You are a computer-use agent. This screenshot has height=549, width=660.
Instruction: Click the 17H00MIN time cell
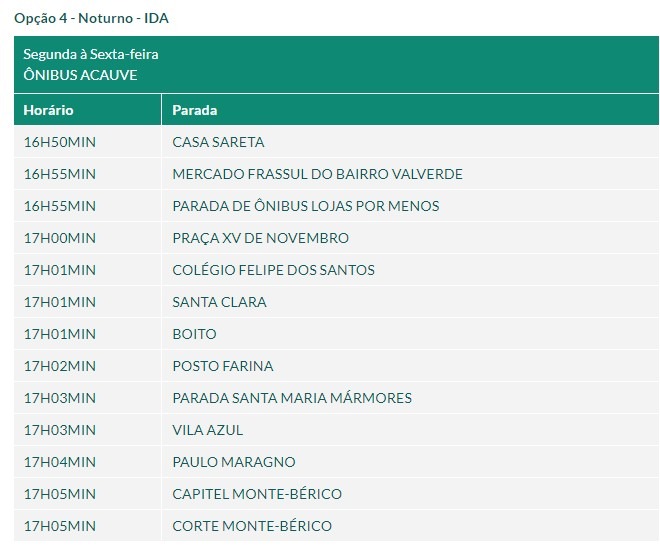pyautogui.click(x=60, y=238)
